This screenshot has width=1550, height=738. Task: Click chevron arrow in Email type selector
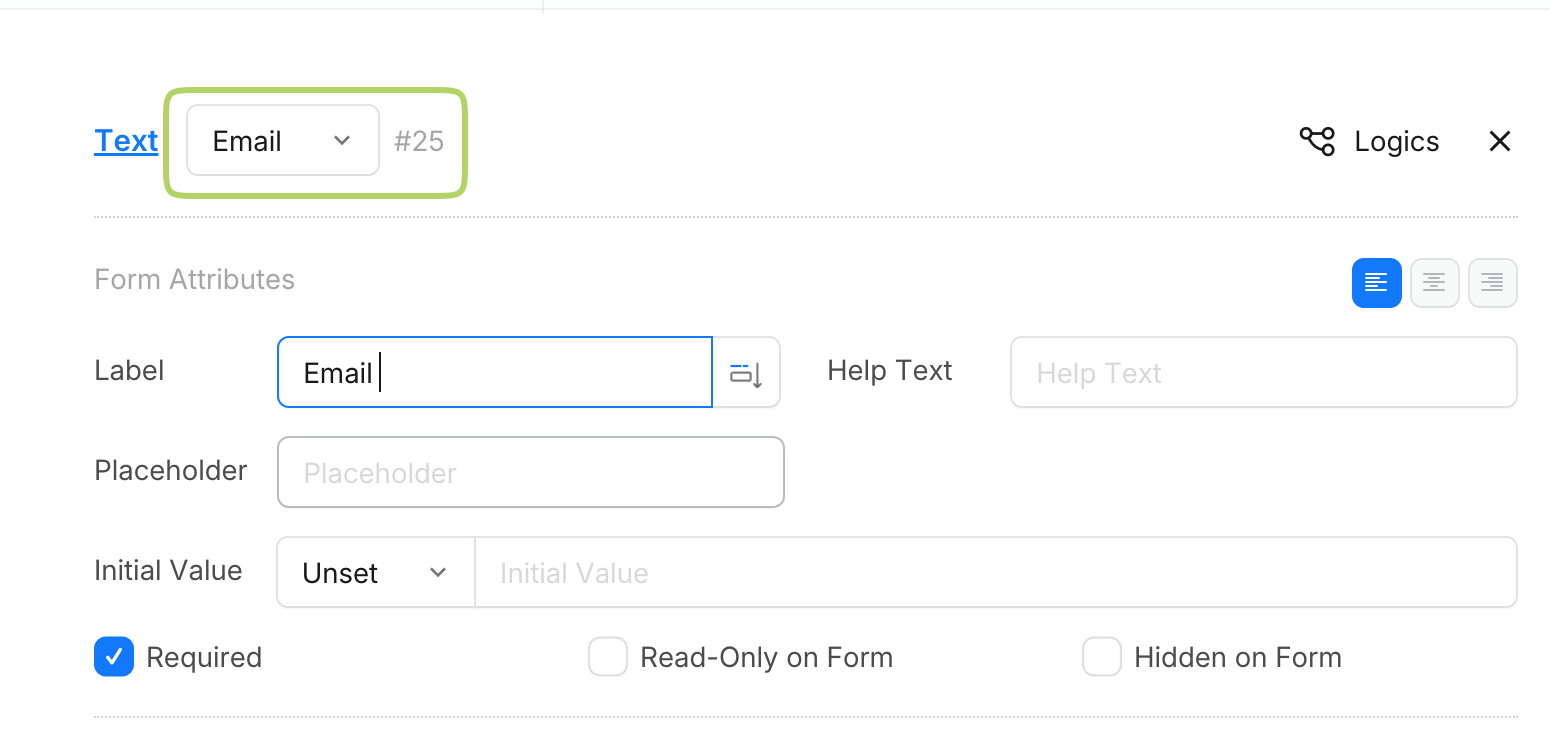tap(342, 141)
